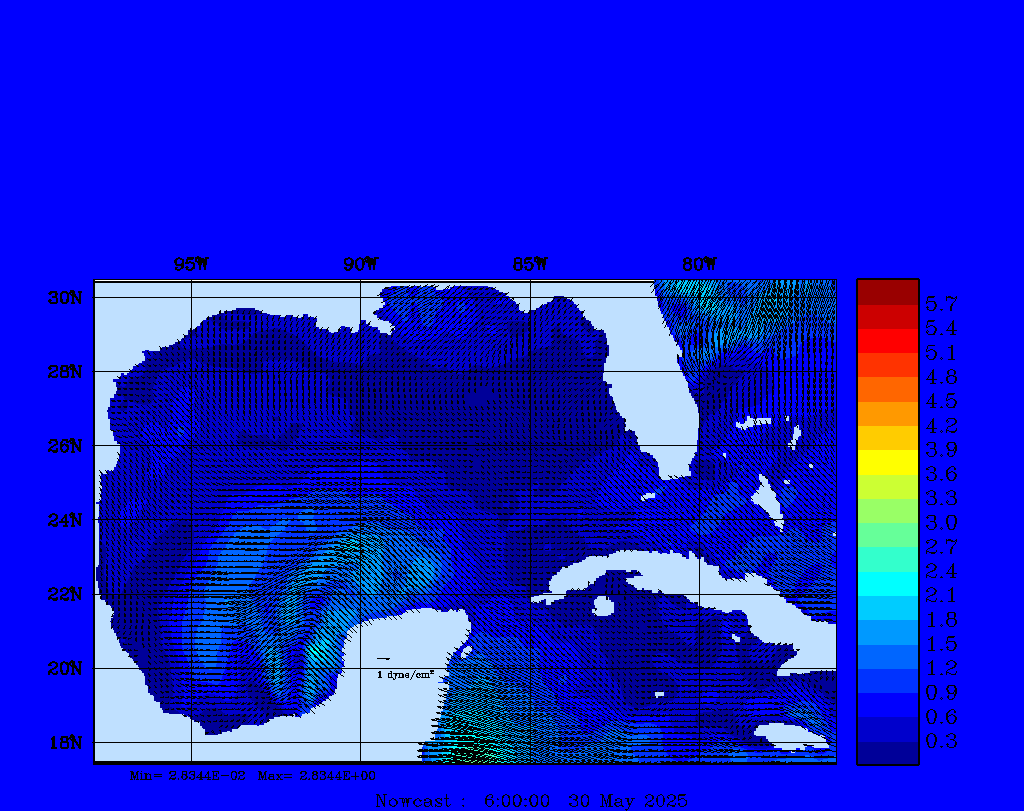Pick the cyan 2.1 legend color
This screenshot has width=1024, height=811.
[887, 583]
